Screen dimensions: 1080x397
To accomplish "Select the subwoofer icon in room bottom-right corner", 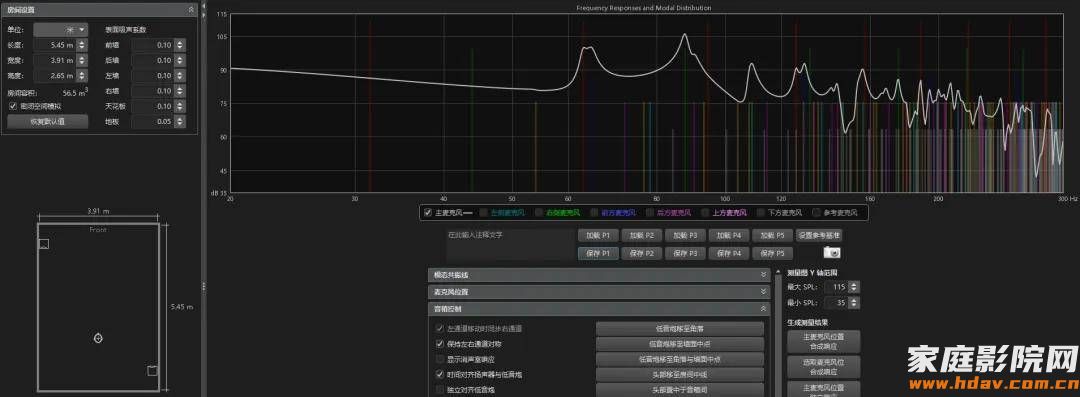I will click(x=152, y=371).
